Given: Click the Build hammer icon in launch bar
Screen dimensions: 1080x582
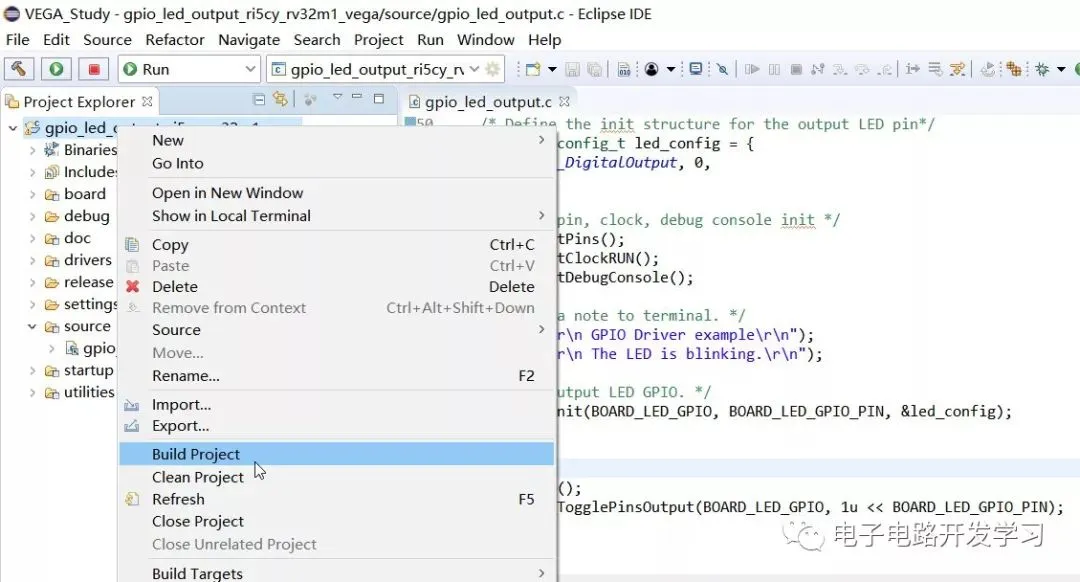Looking at the screenshot, I should coord(19,69).
